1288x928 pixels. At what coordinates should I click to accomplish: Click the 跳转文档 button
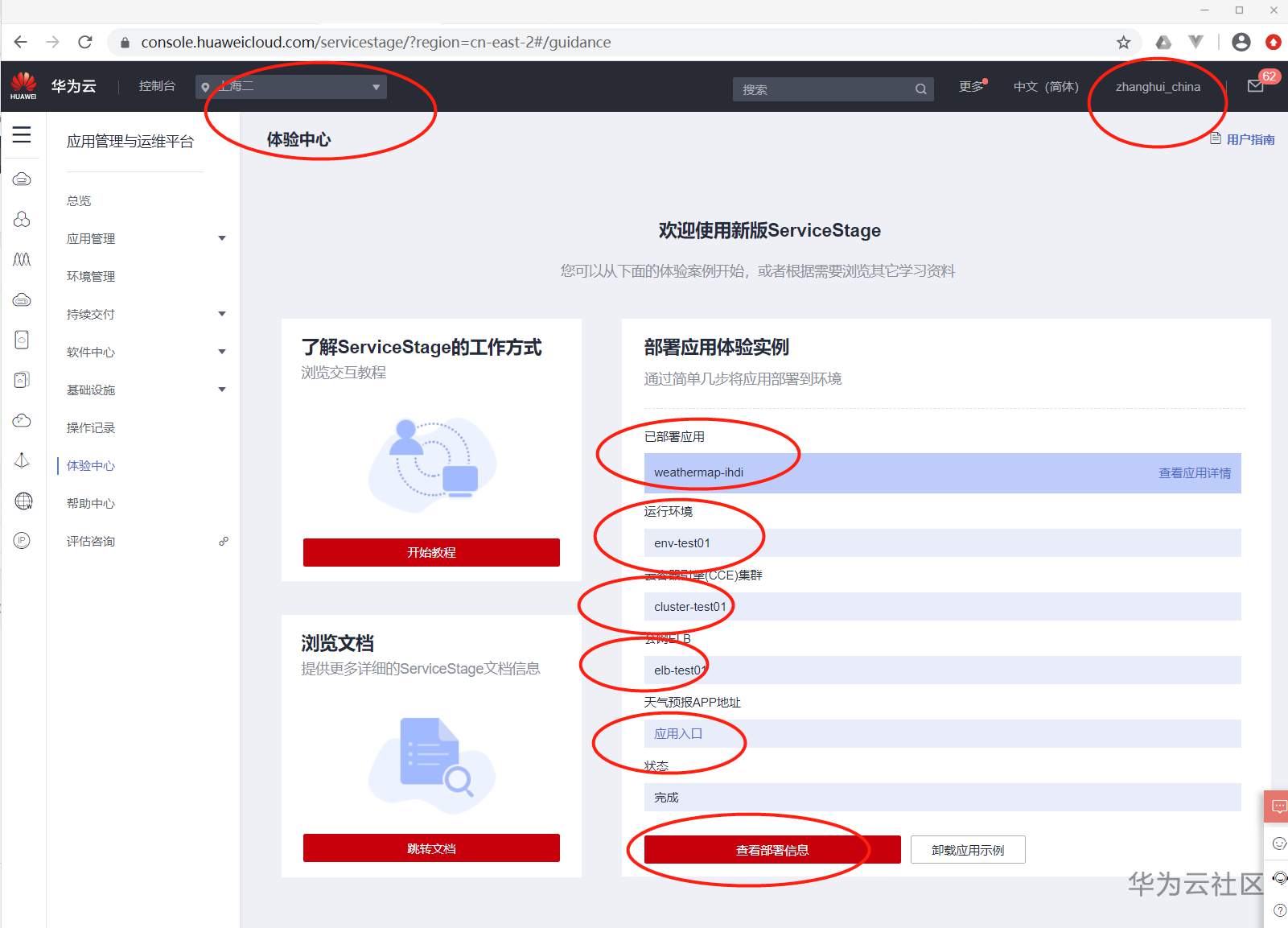click(431, 848)
